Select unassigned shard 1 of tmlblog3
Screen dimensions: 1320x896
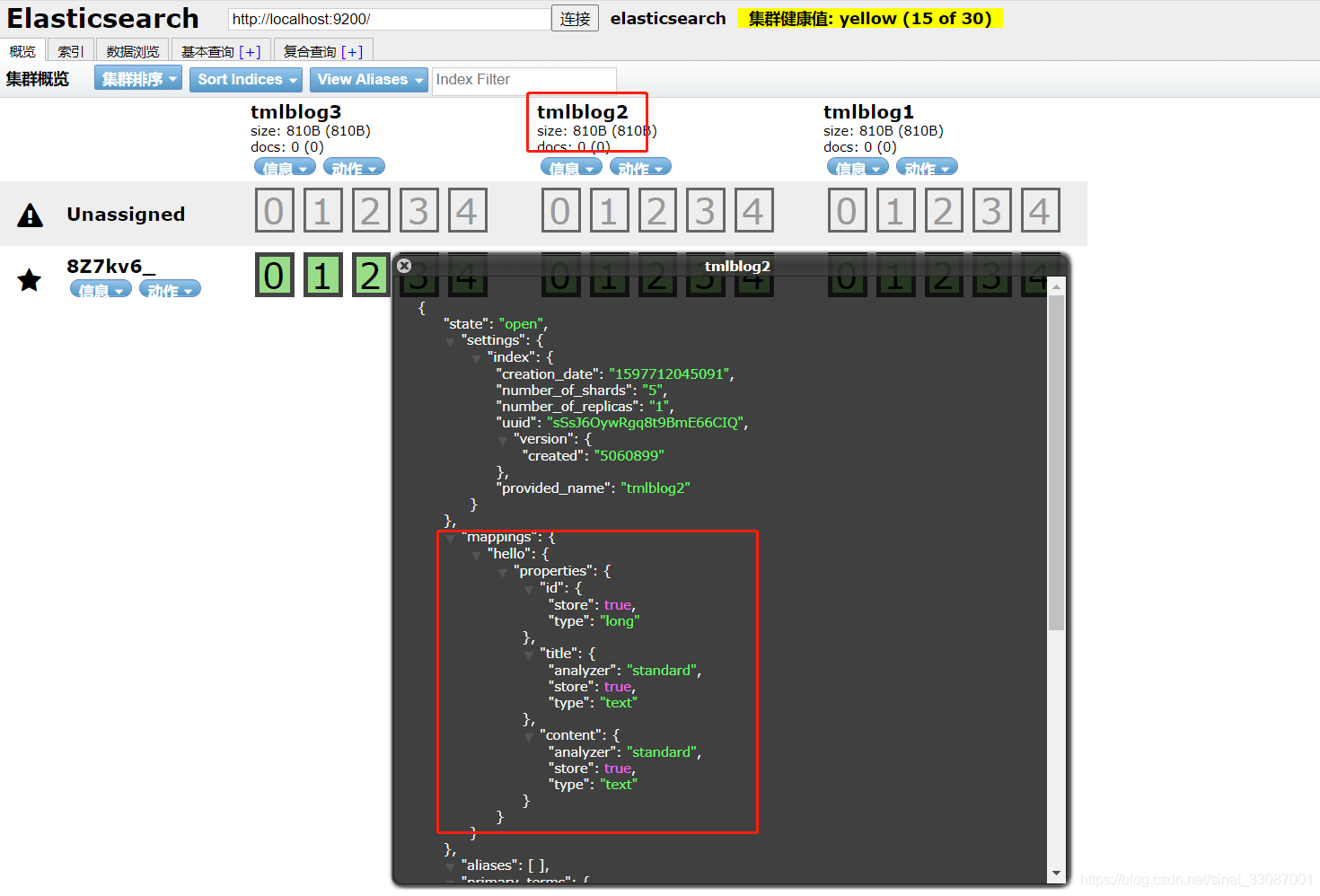tap(322, 211)
